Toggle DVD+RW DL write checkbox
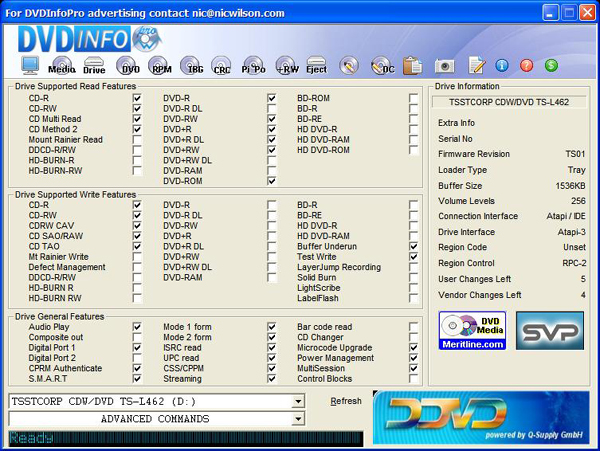This screenshot has width=600, height=451. click(272, 267)
